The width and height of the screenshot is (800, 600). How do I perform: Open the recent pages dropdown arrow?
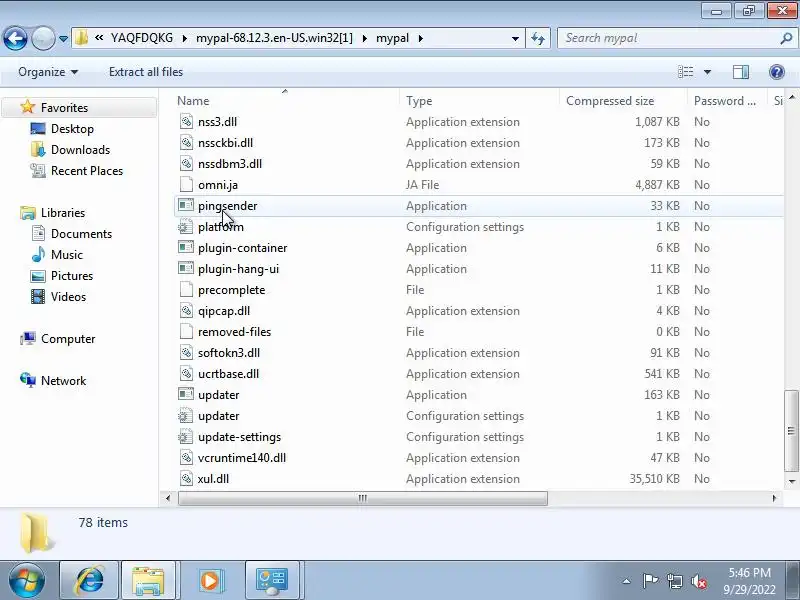point(63,39)
